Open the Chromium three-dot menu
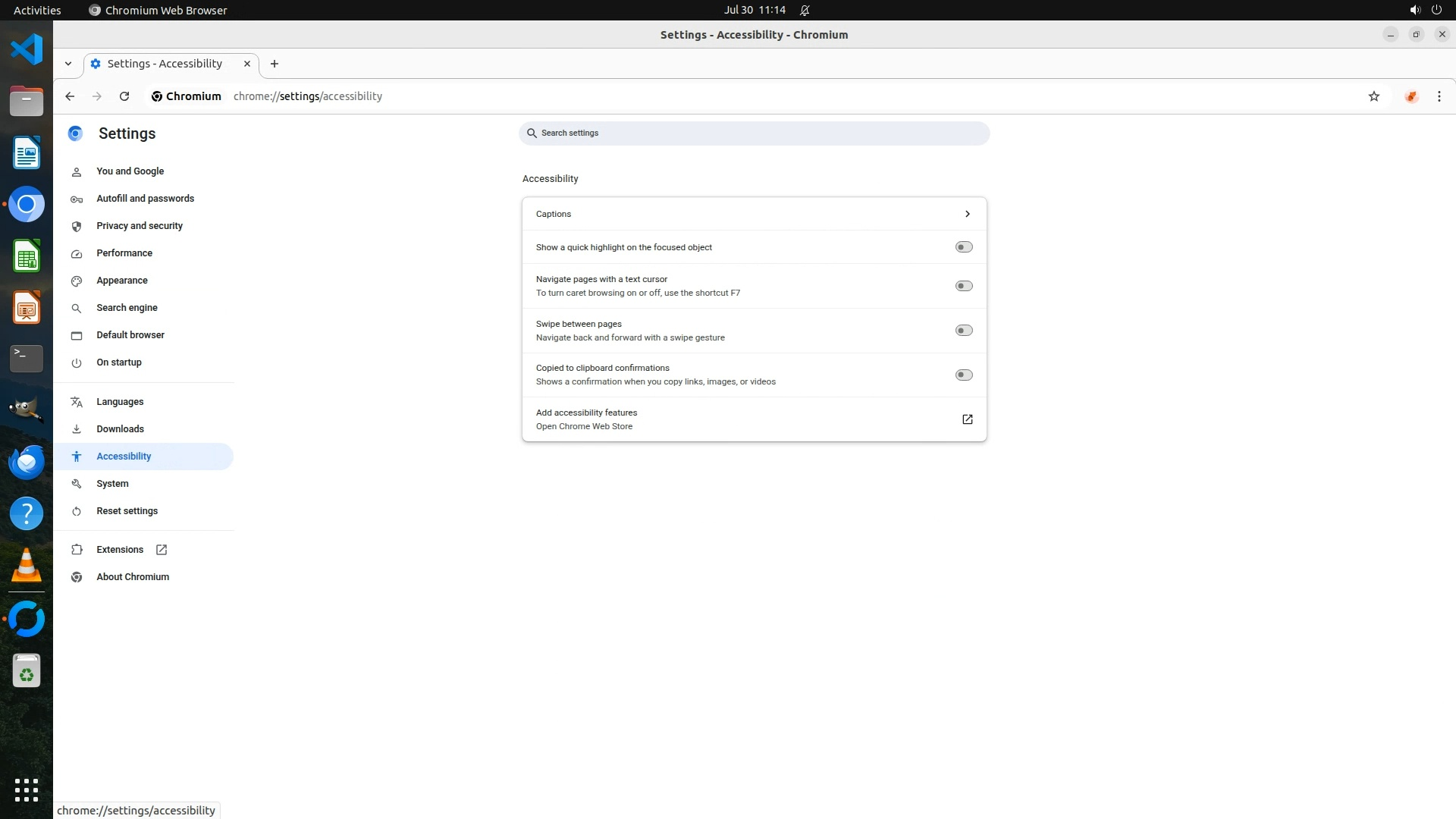 1439,96
